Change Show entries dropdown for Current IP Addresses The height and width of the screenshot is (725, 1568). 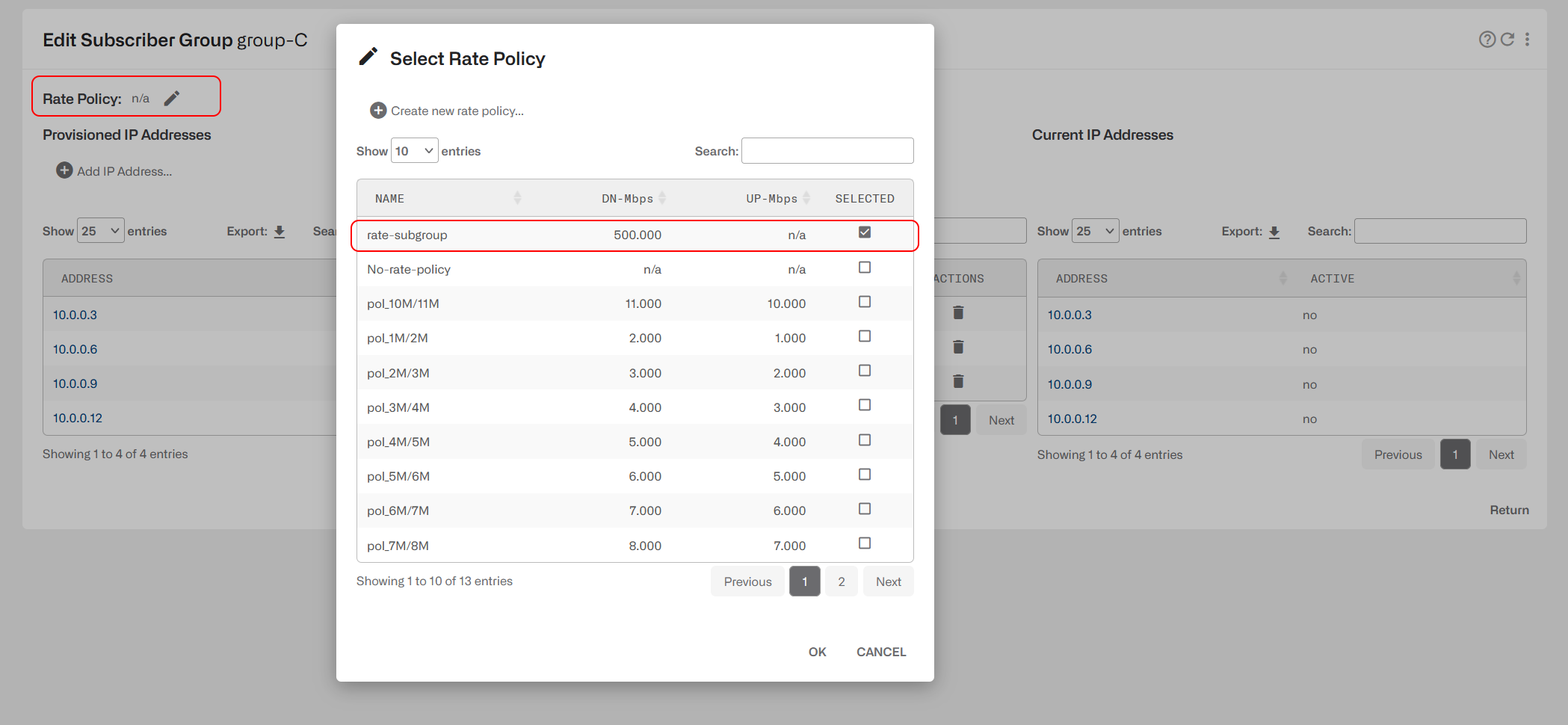pyautogui.click(x=1095, y=231)
